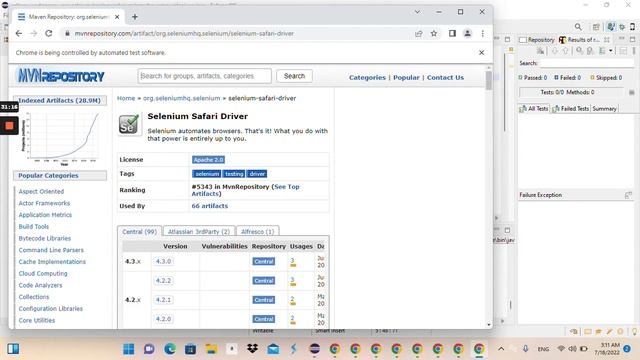Select Eclipse Debug perspective icon

(x=622, y=27)
